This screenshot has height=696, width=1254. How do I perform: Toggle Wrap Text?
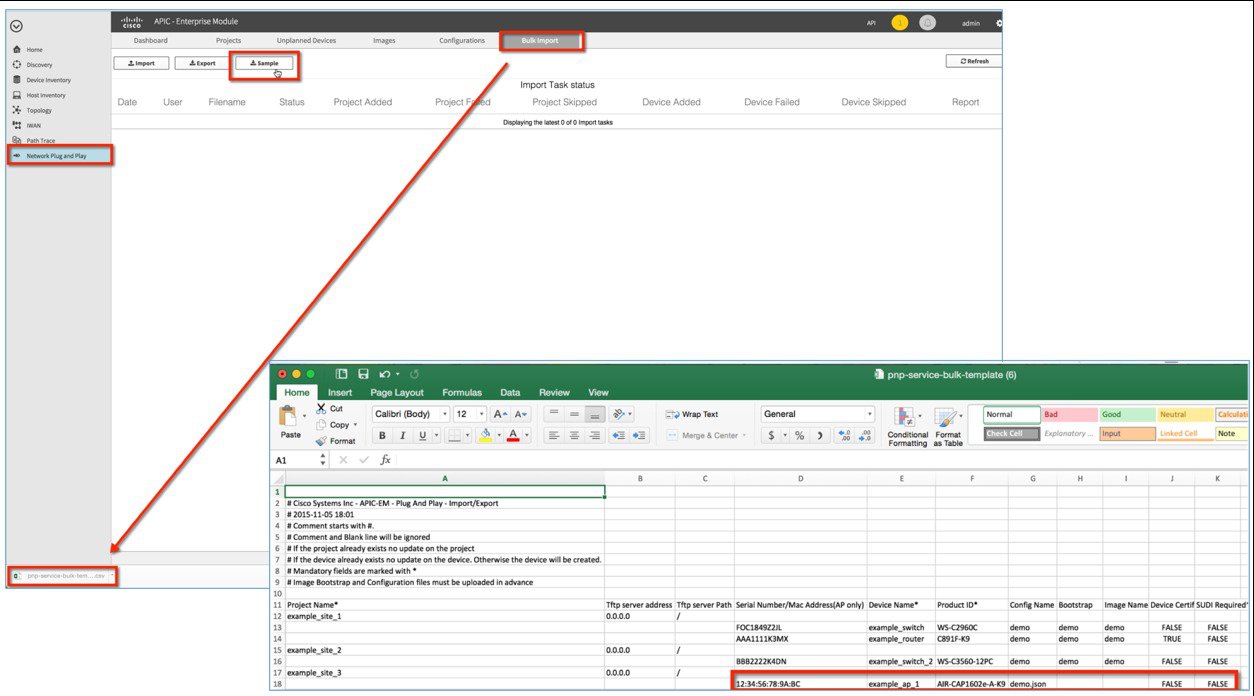click(691, 414)
